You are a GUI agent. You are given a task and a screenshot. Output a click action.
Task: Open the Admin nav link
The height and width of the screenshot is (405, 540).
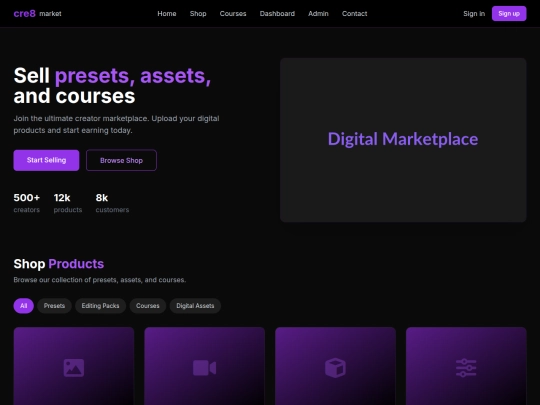coord(318,13)
